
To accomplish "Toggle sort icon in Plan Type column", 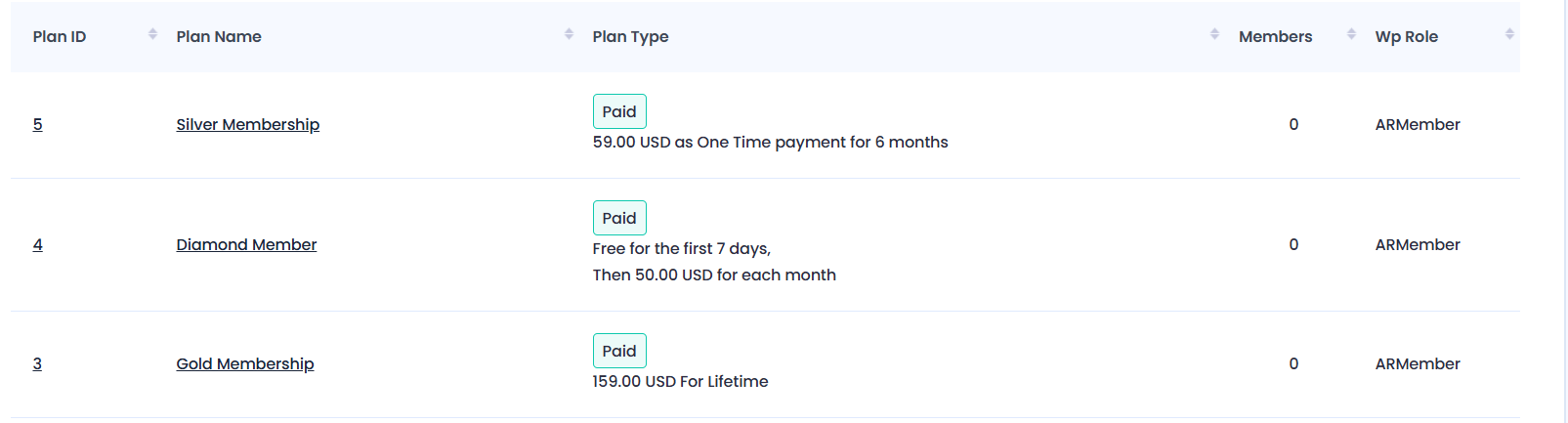I will click(1214, 34).
